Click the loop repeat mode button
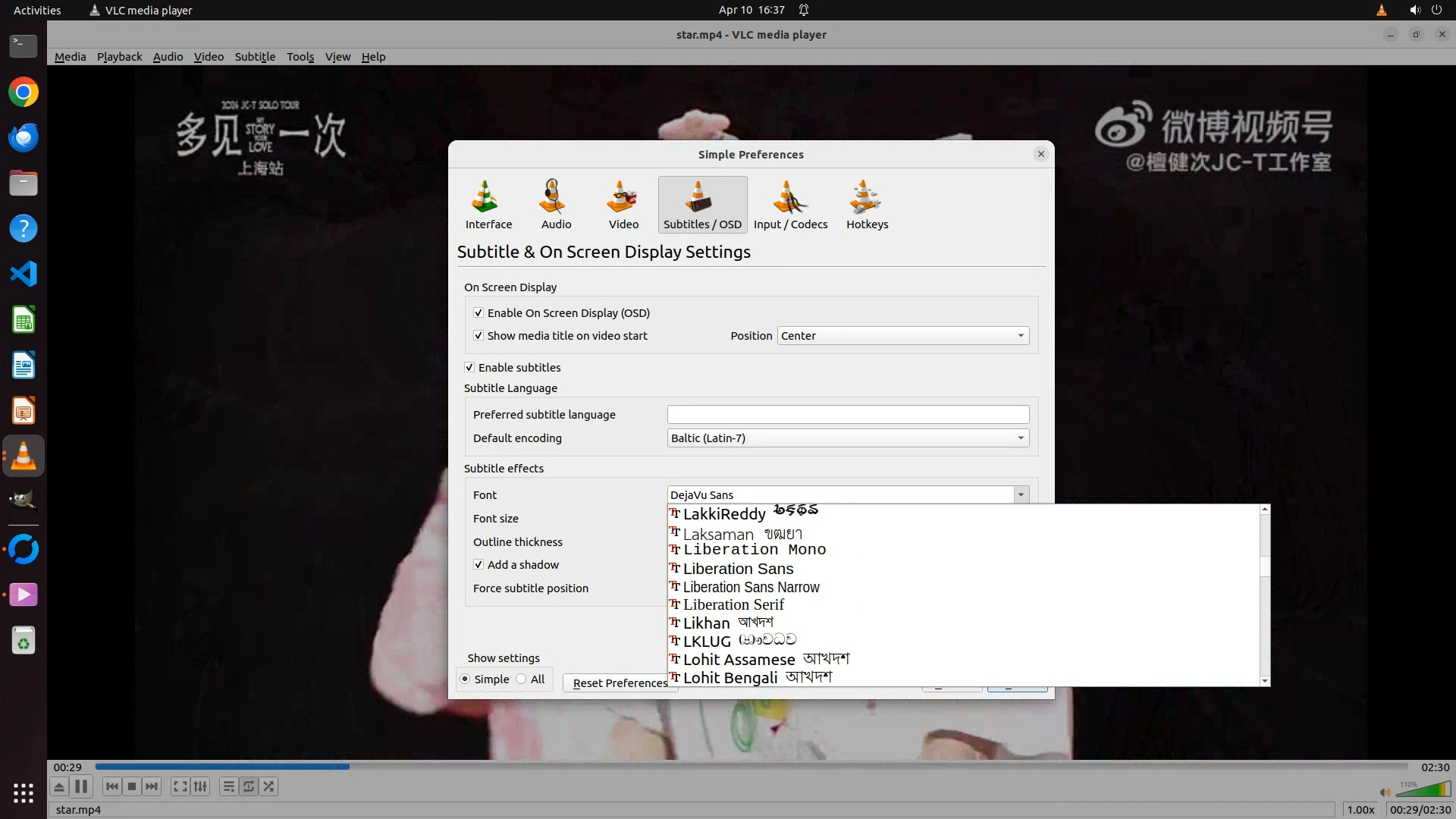The height and width of the screenshot is (819, 1456). (249, 786)
